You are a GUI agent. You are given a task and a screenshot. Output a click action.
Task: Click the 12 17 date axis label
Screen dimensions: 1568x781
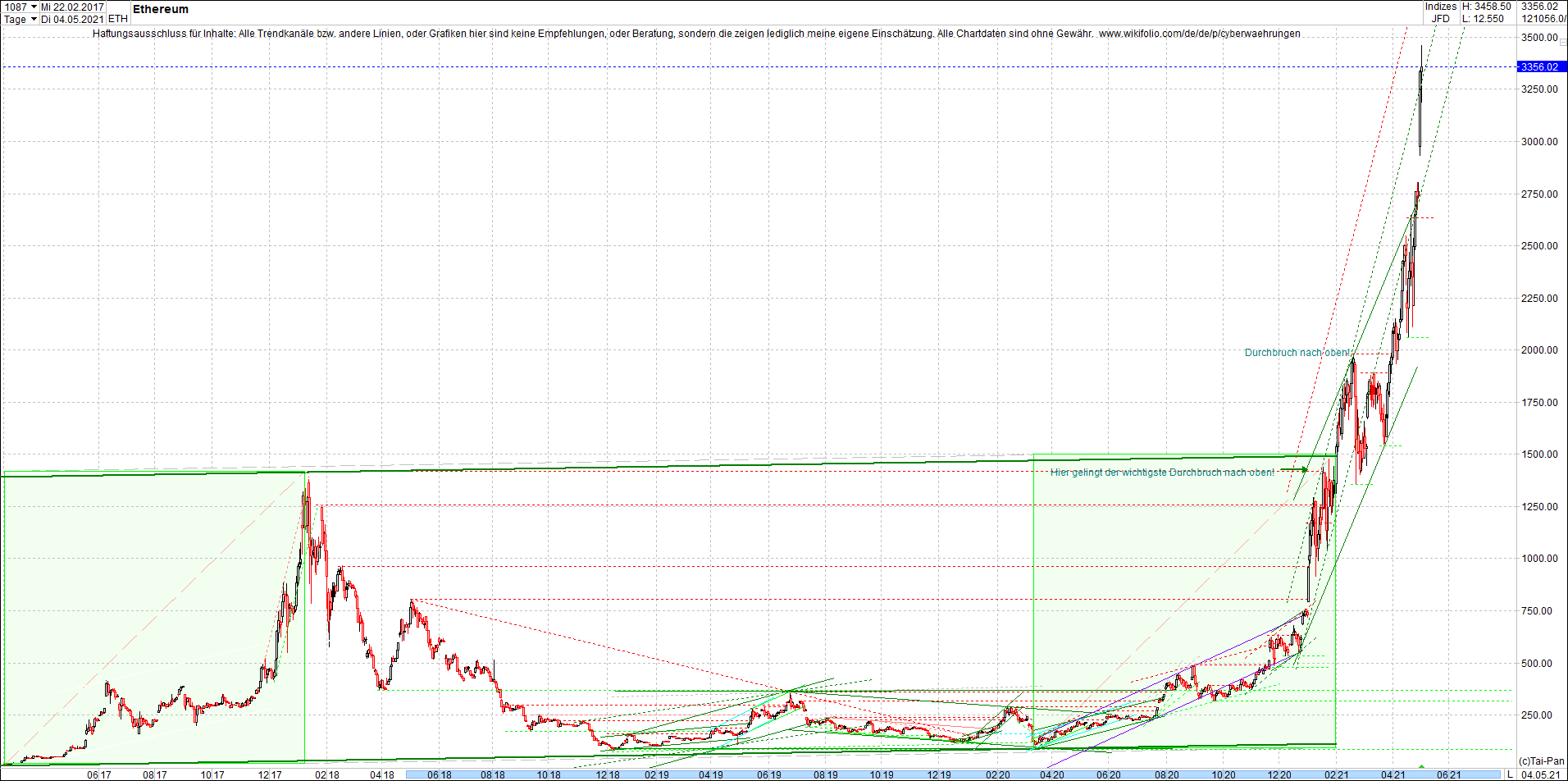[x=270, y=774]
